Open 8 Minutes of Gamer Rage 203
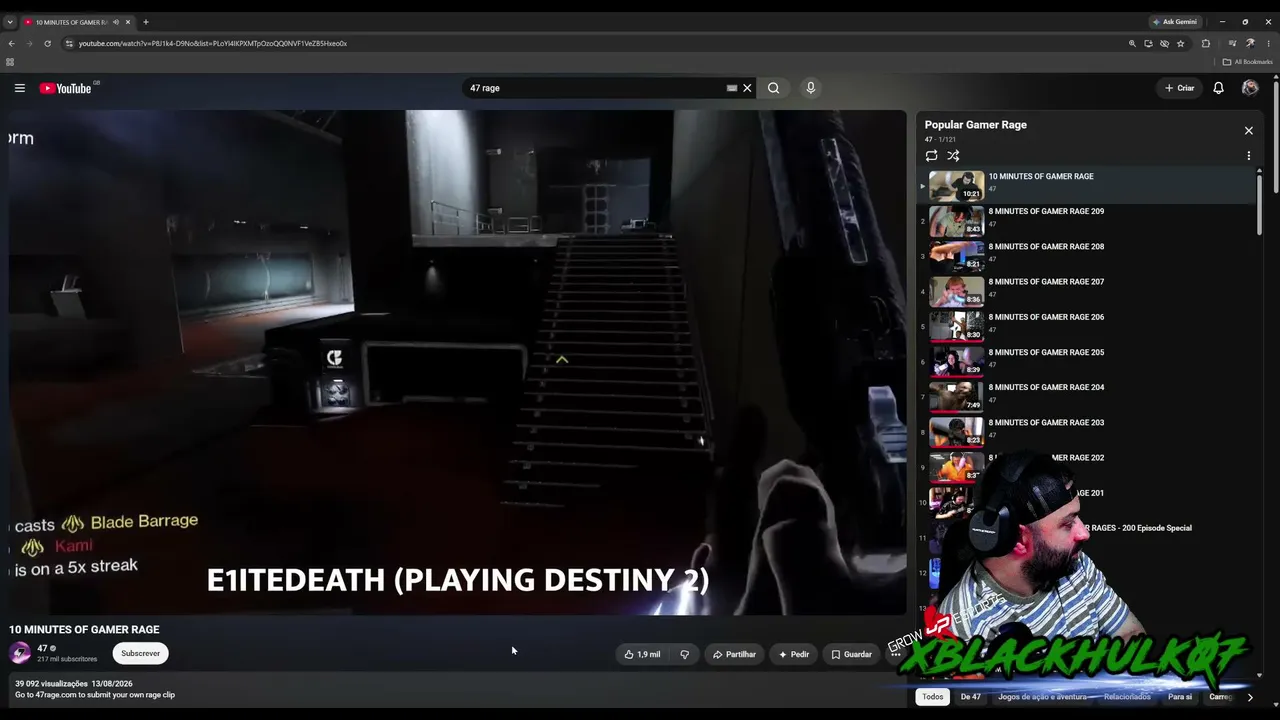The width and height of the screenshot is (1280, 720). click(x=1088, y=431)
